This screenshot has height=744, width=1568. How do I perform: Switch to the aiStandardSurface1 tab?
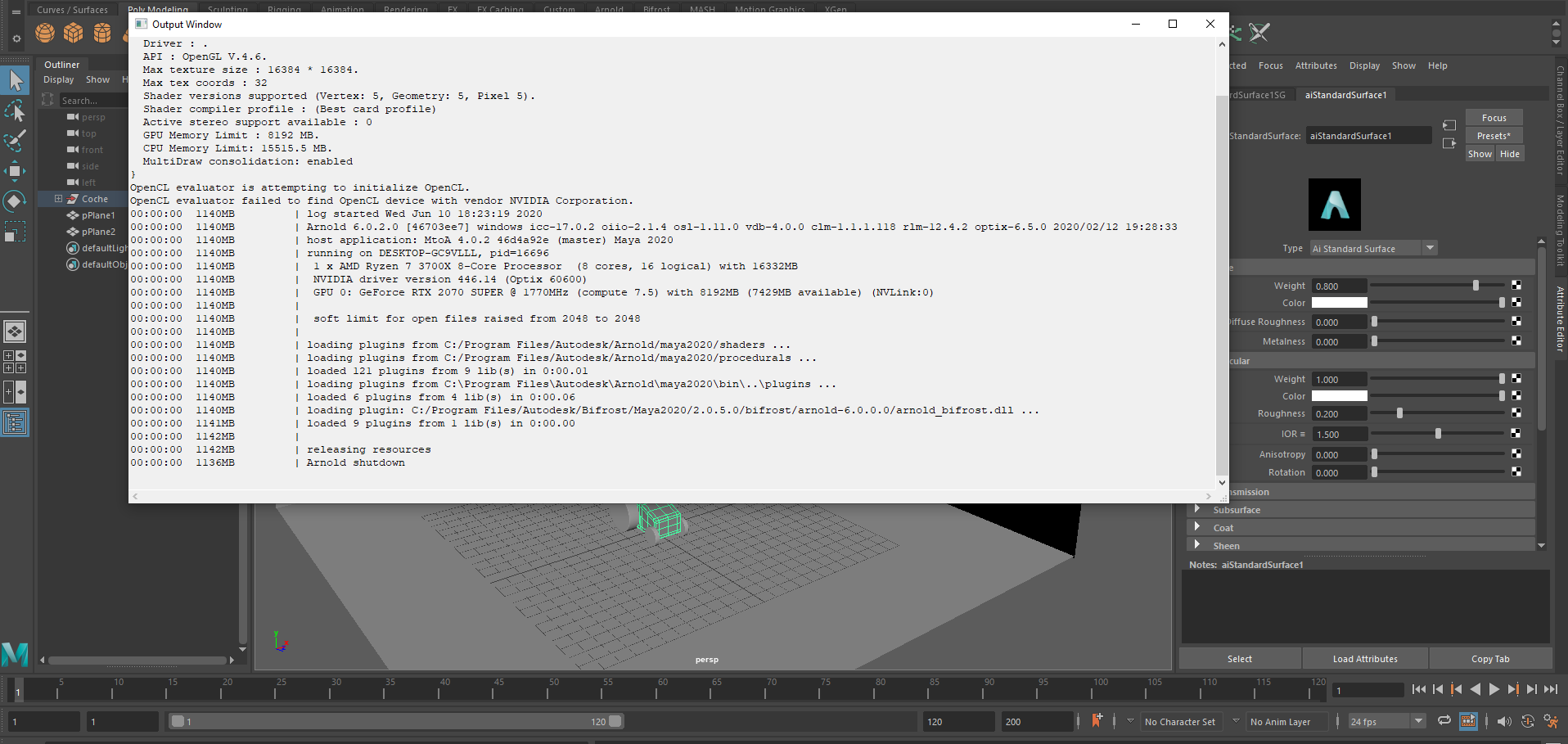(x=1345, y=95)
